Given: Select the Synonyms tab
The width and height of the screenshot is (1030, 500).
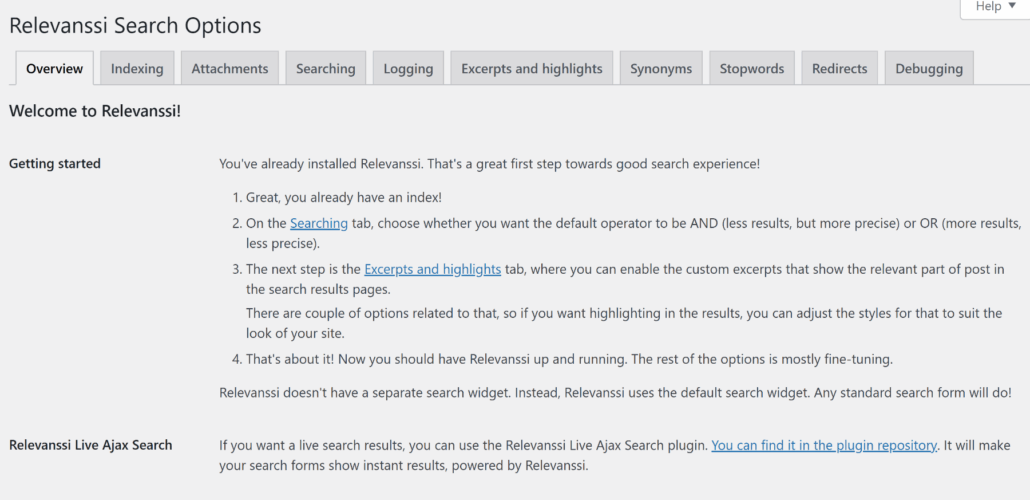Looking at the screenshot, I should point(661,68).
